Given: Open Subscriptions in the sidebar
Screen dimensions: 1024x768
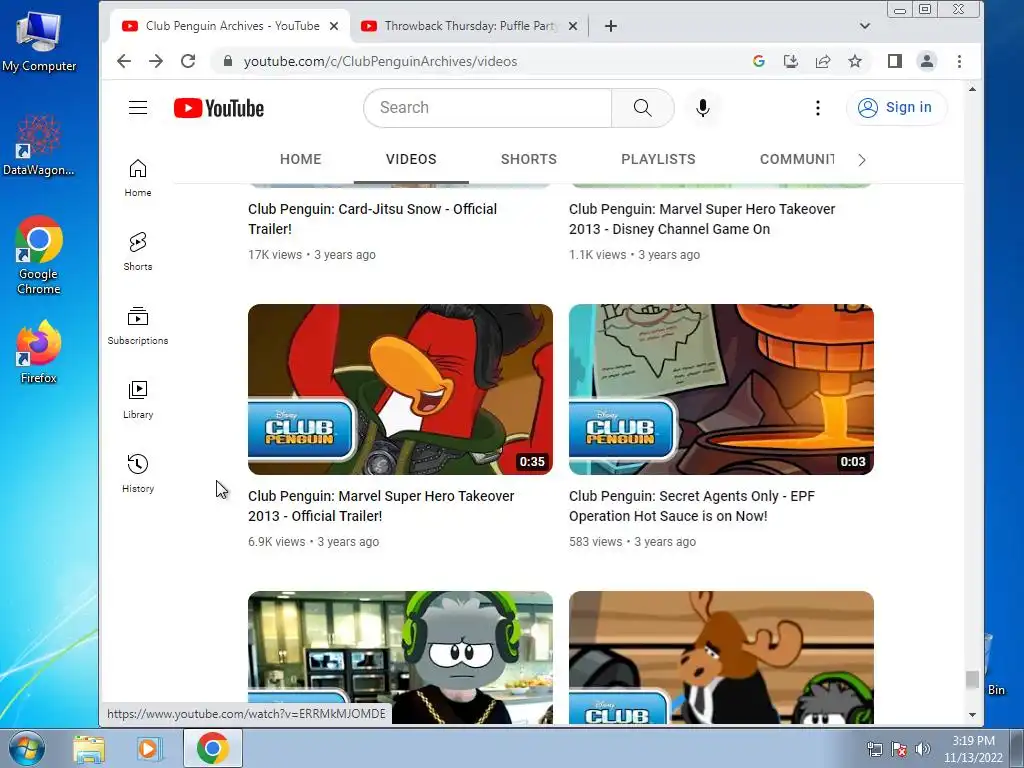Looking at the screenshot, I should click(138, 326).
